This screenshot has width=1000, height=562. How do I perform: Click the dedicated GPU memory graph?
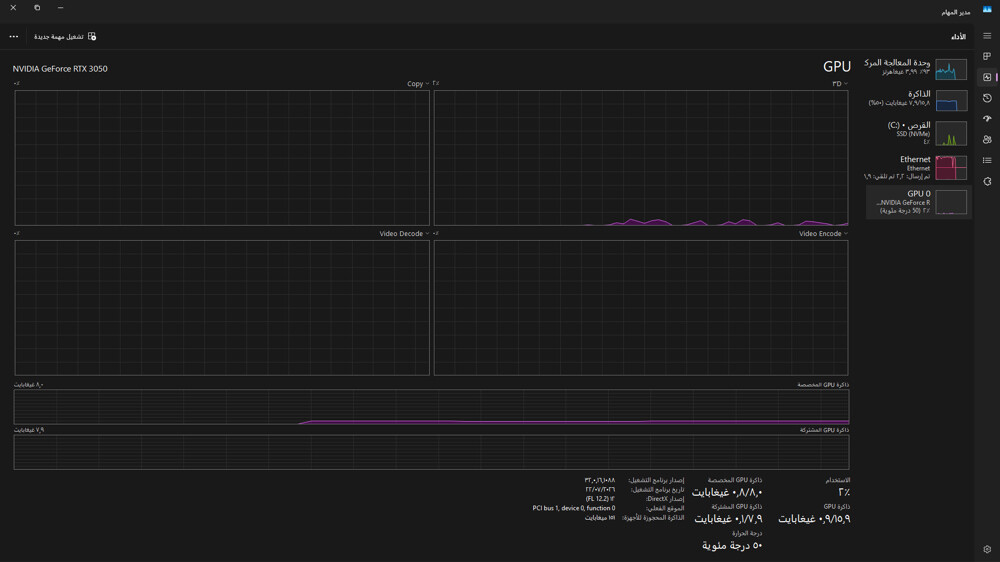coord(431,407)
